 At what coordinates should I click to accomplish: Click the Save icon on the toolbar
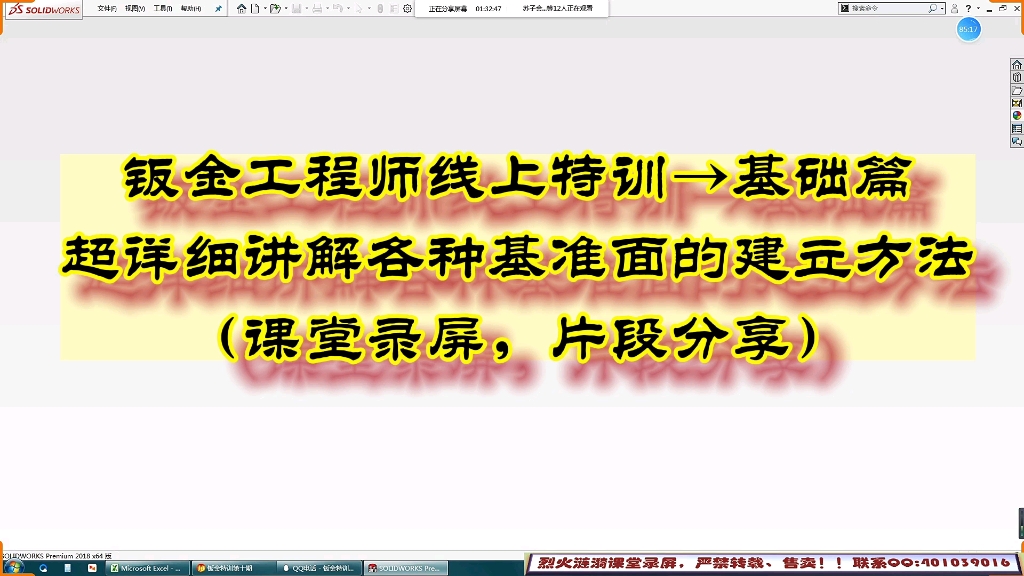click(298, 8)
